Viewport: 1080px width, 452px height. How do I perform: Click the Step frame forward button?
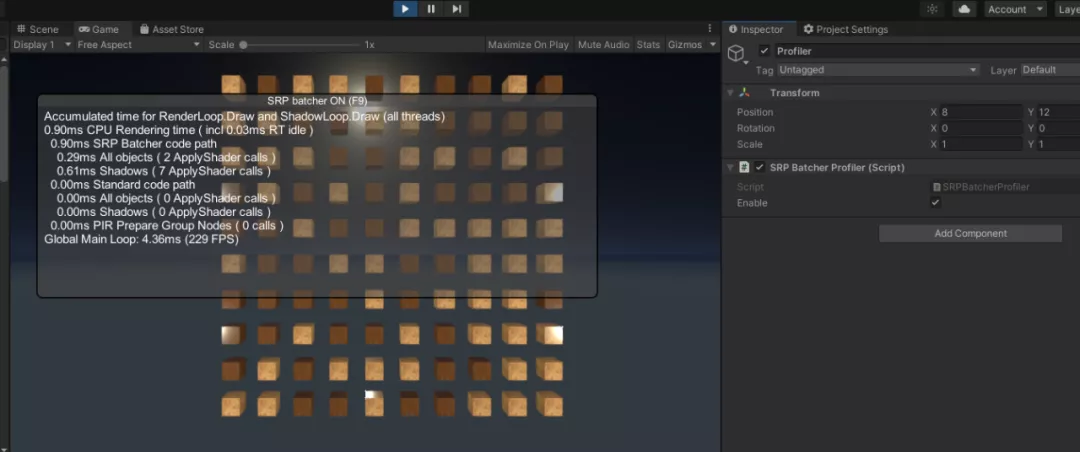click(x=457, y=9)
